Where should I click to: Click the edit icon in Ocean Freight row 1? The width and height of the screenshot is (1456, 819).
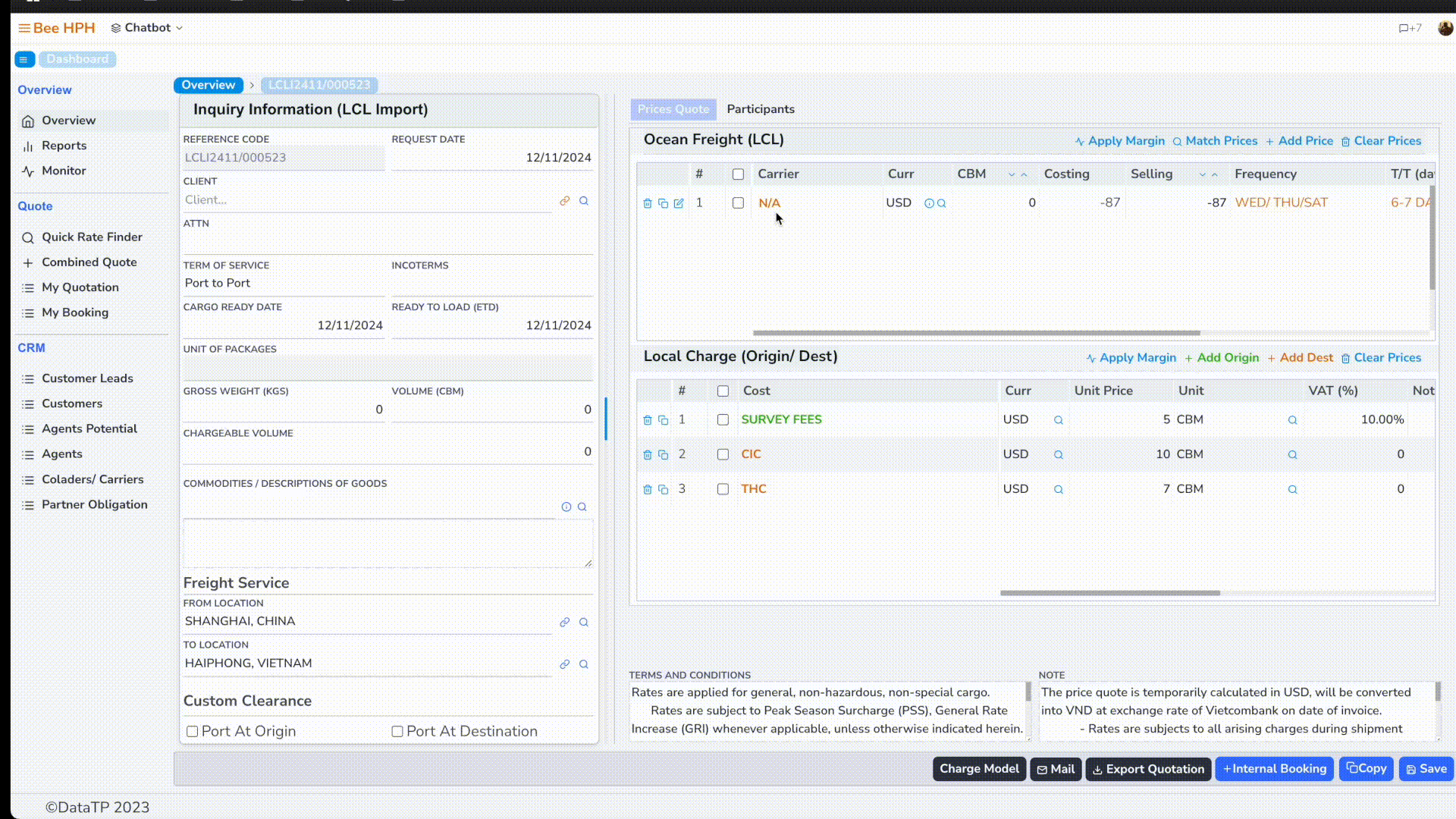(x=679, y=203)
